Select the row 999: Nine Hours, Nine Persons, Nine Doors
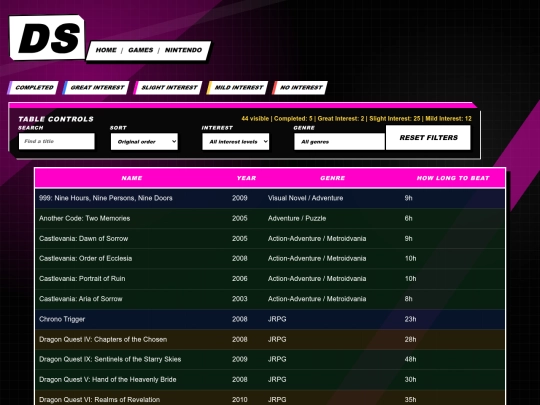The image size is (540, 405). pos(270,198)
